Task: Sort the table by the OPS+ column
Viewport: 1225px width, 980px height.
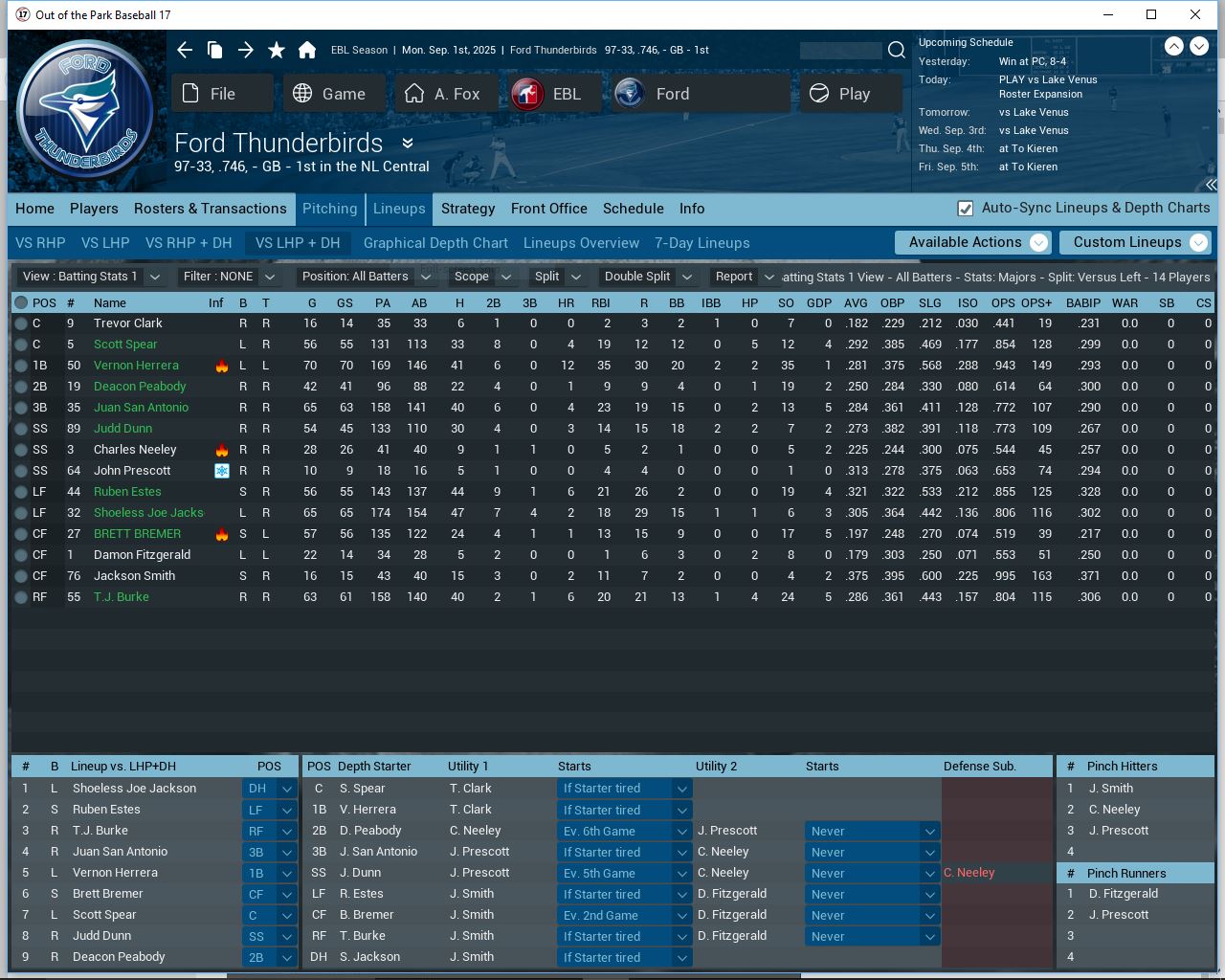Action: 1036,302
